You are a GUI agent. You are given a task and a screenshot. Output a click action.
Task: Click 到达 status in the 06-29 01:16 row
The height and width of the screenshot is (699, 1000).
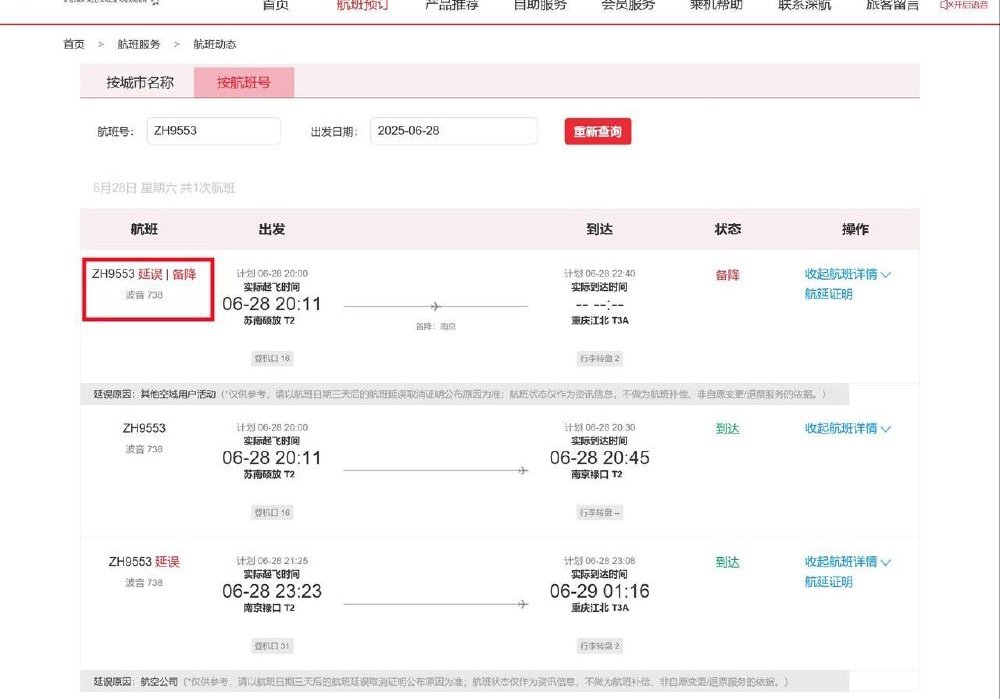[728, 562]
